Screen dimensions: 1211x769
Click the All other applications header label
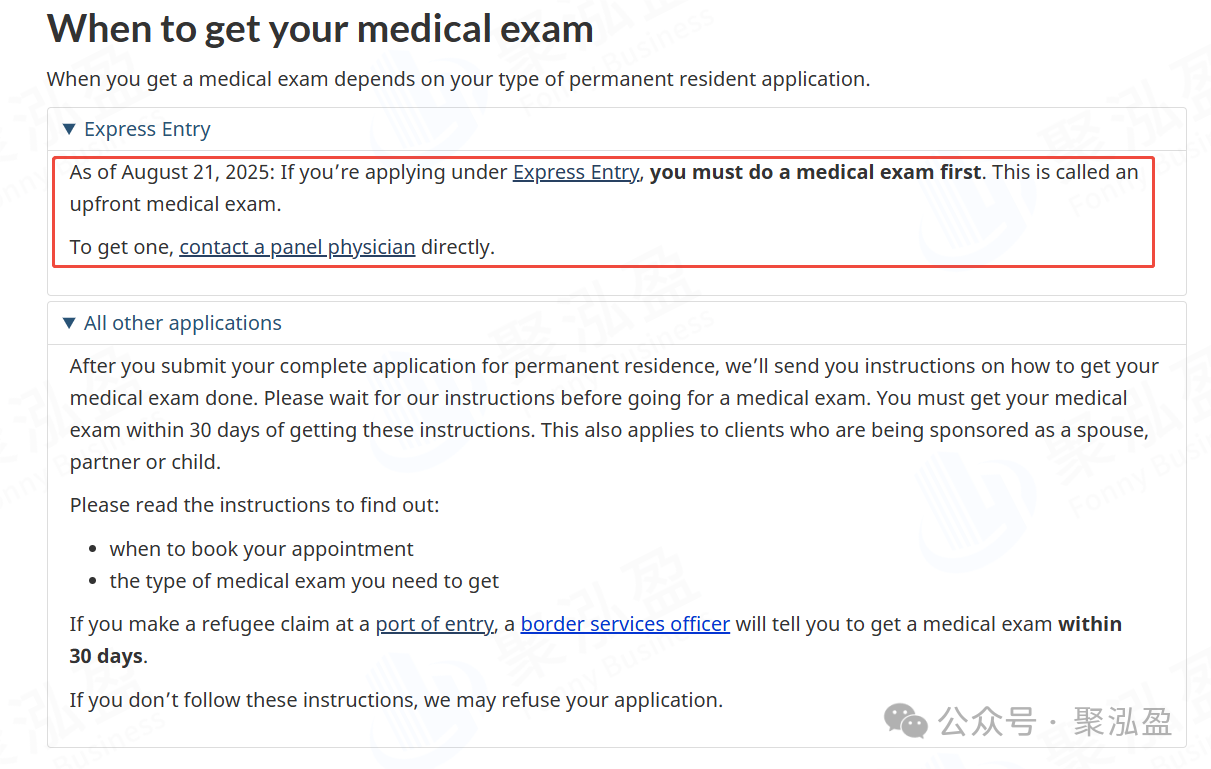click(183, 323)
